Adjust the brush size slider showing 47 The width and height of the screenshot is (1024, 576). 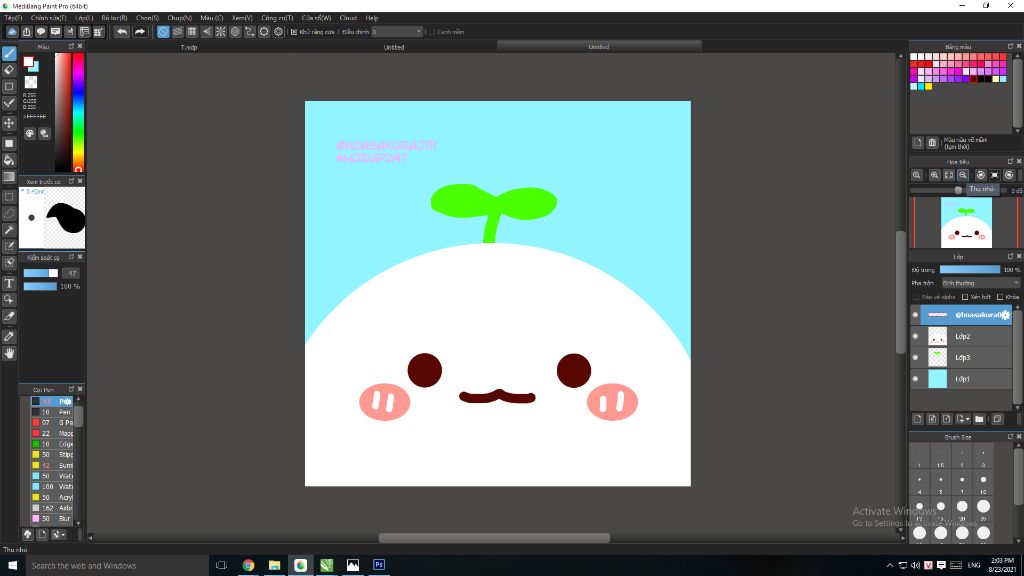pos(40,273)
